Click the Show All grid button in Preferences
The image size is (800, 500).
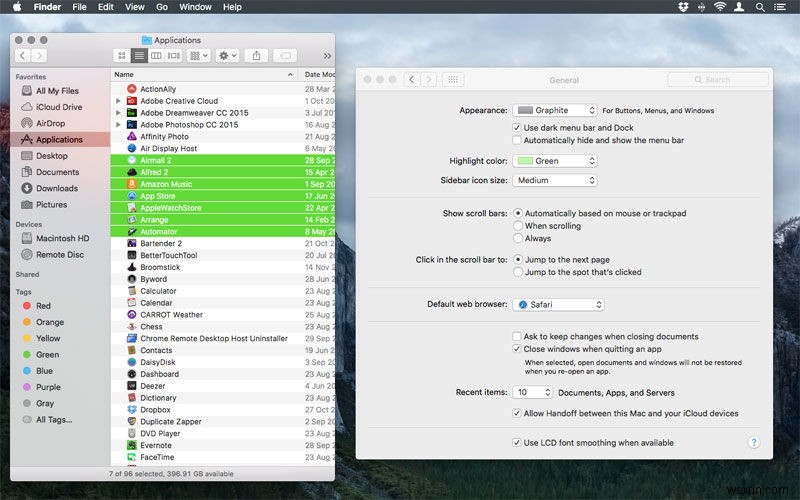(452, 80)
